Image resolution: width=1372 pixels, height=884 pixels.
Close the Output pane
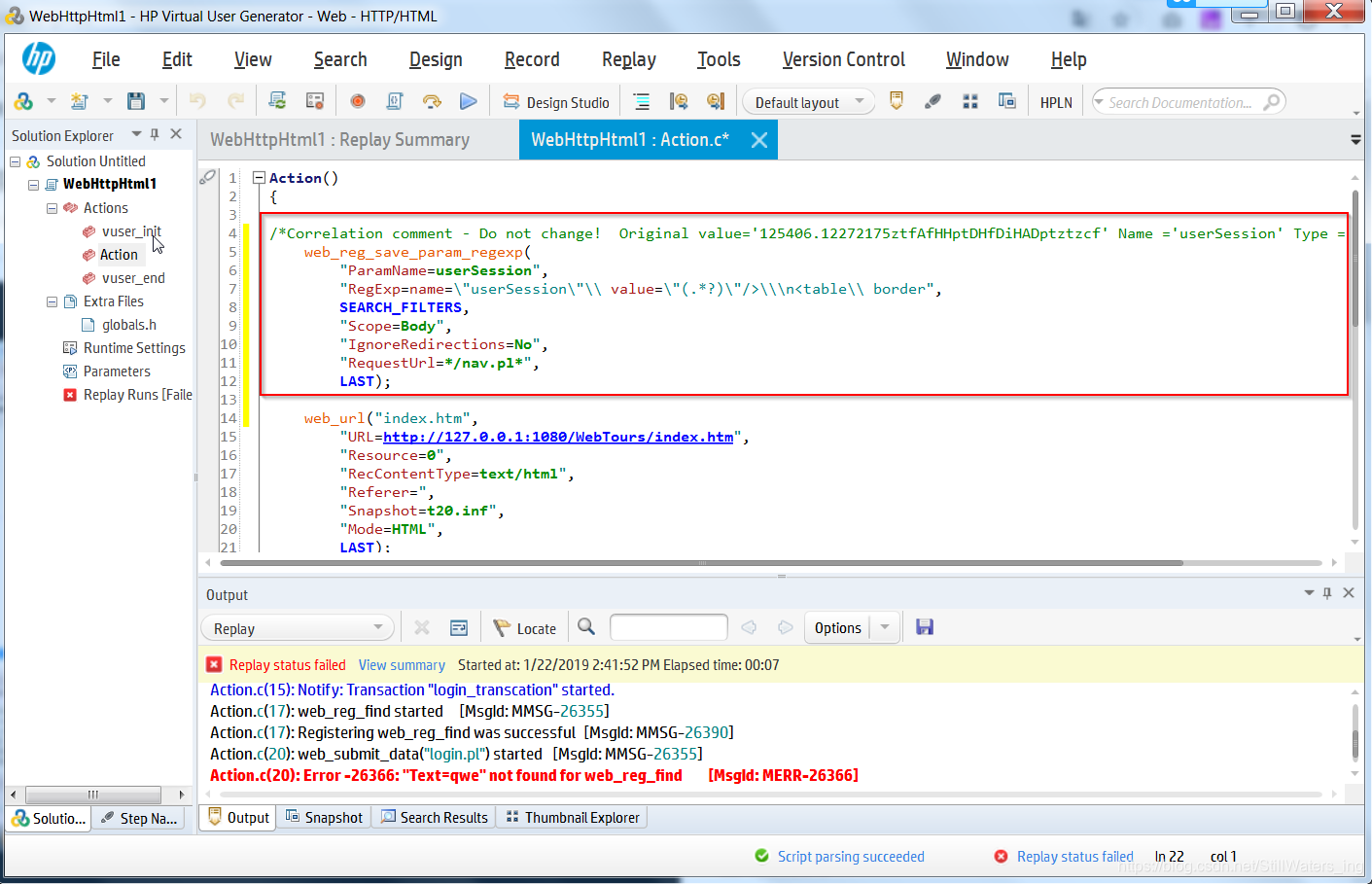(x=1349, y=593)
